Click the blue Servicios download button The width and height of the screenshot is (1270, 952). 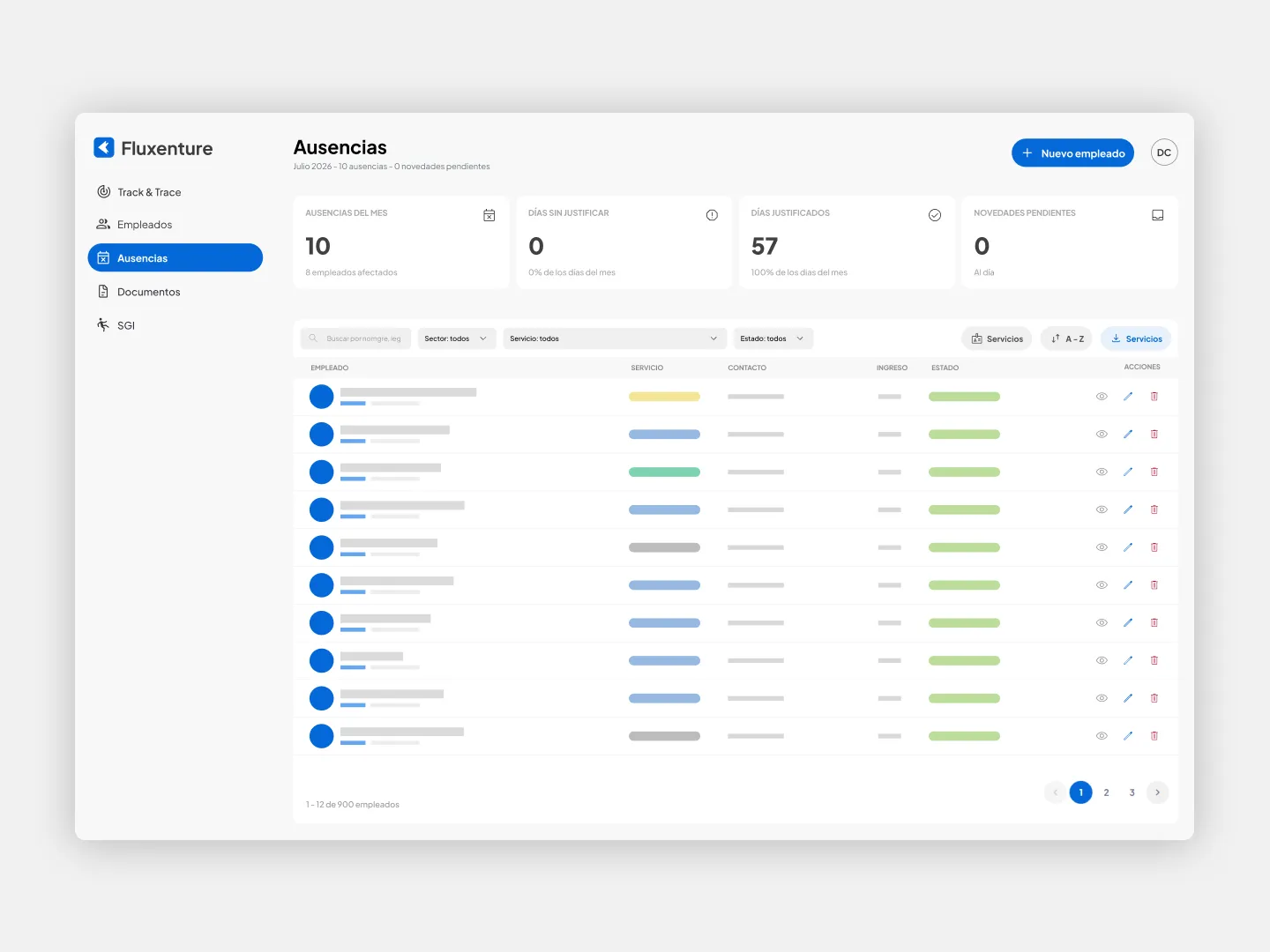point(1136,338)
